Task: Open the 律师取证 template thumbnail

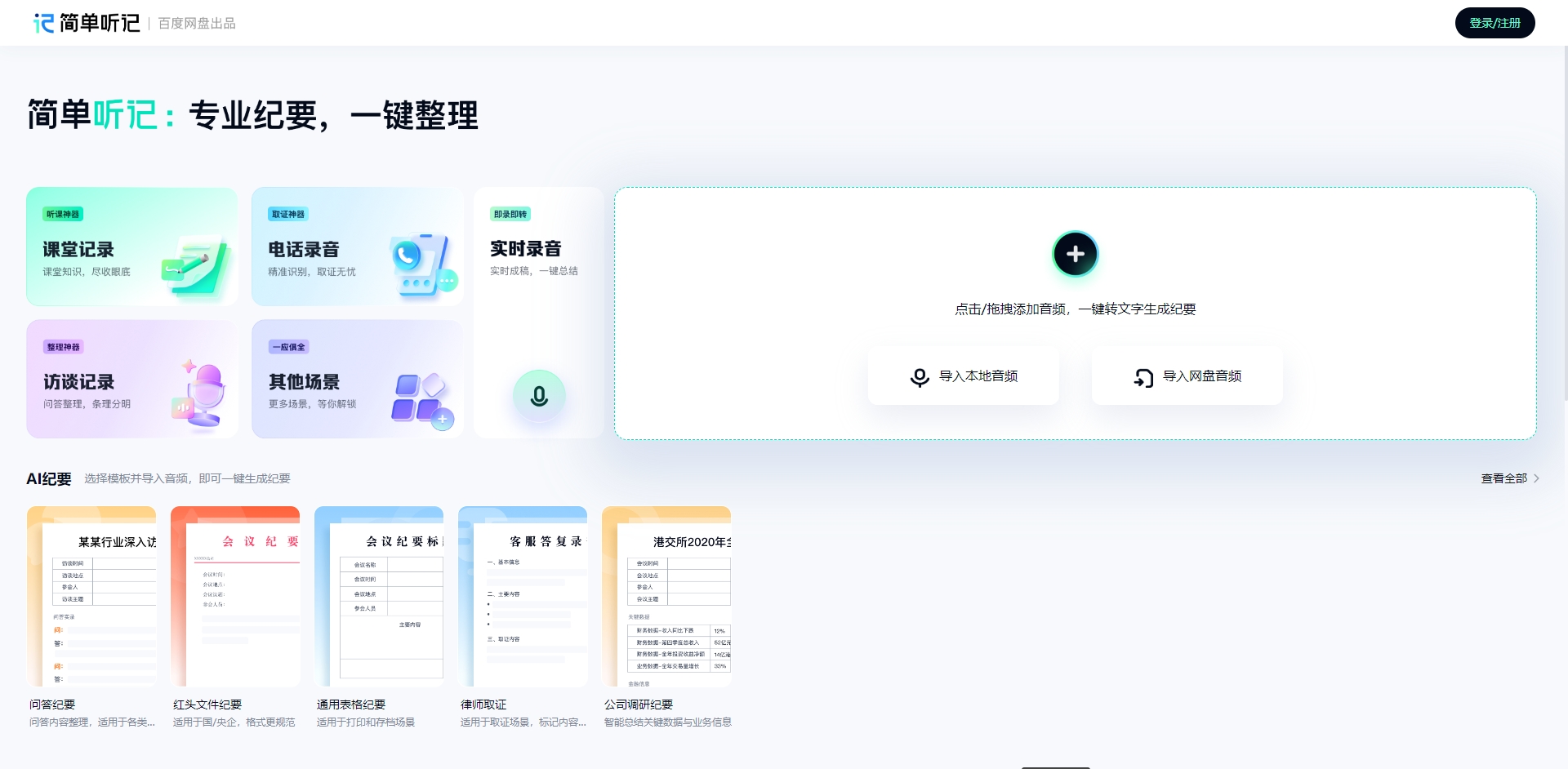Action: click(x=523, y=597)
